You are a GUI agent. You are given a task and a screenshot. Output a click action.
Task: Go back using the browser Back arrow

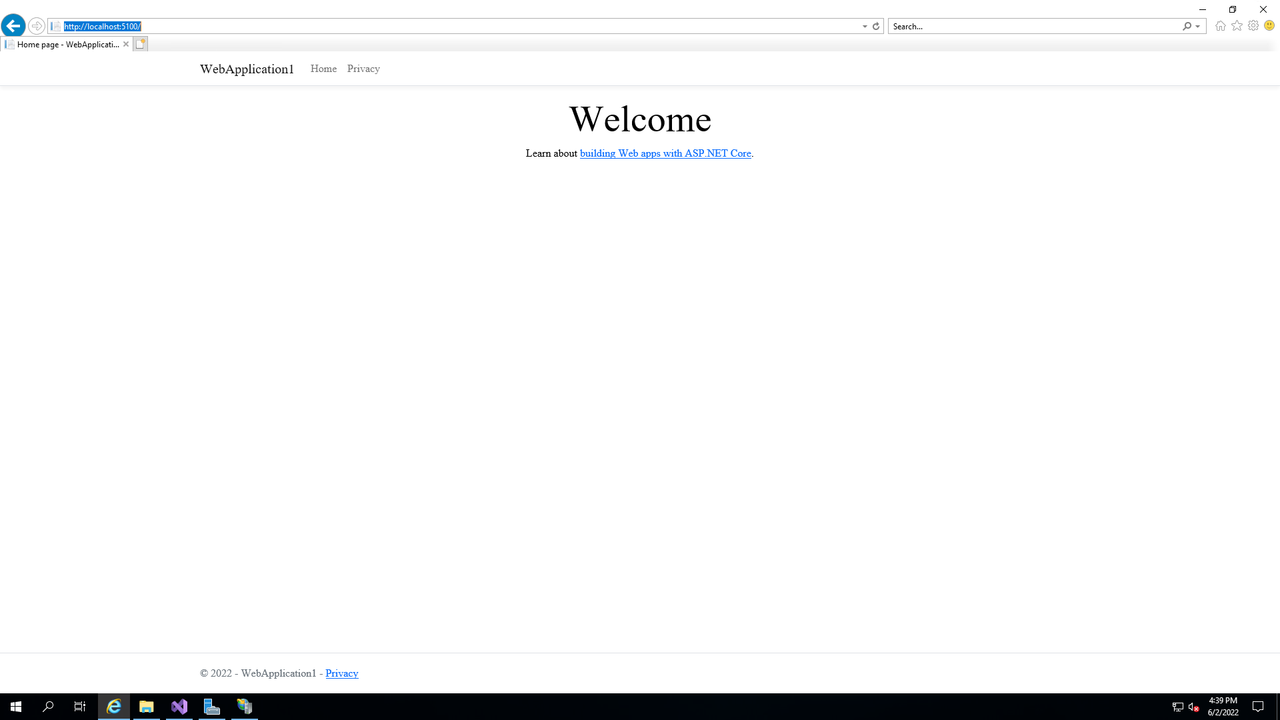click(x=13, y=26)
